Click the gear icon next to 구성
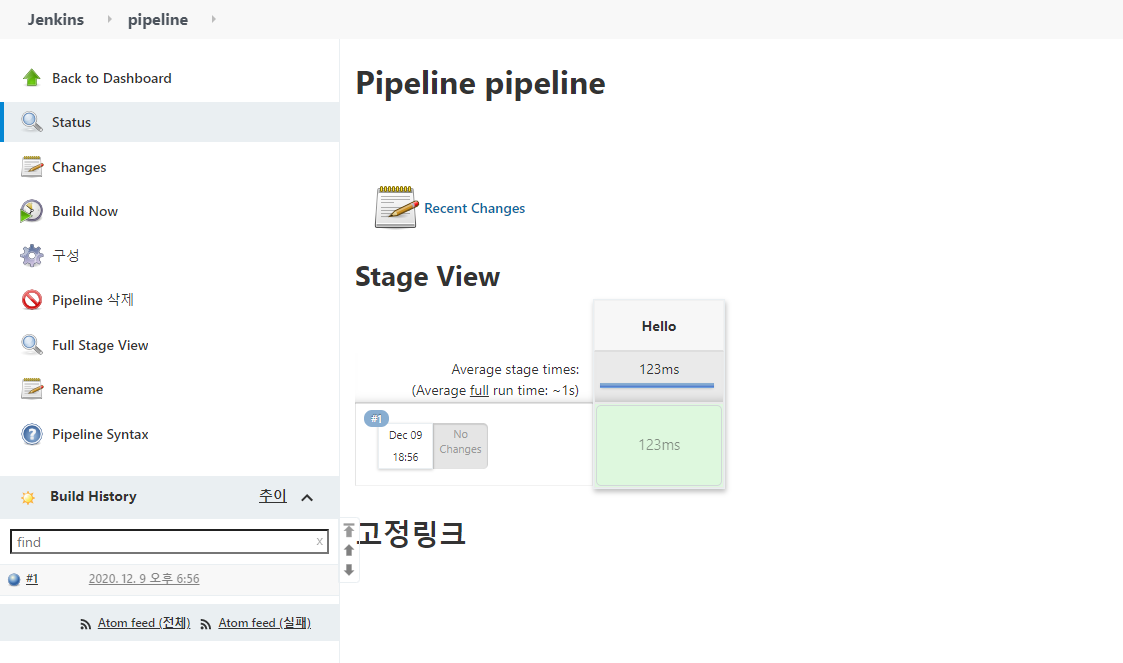Image resolution: width=1123 pixels, height=663 pixels. 32,256
